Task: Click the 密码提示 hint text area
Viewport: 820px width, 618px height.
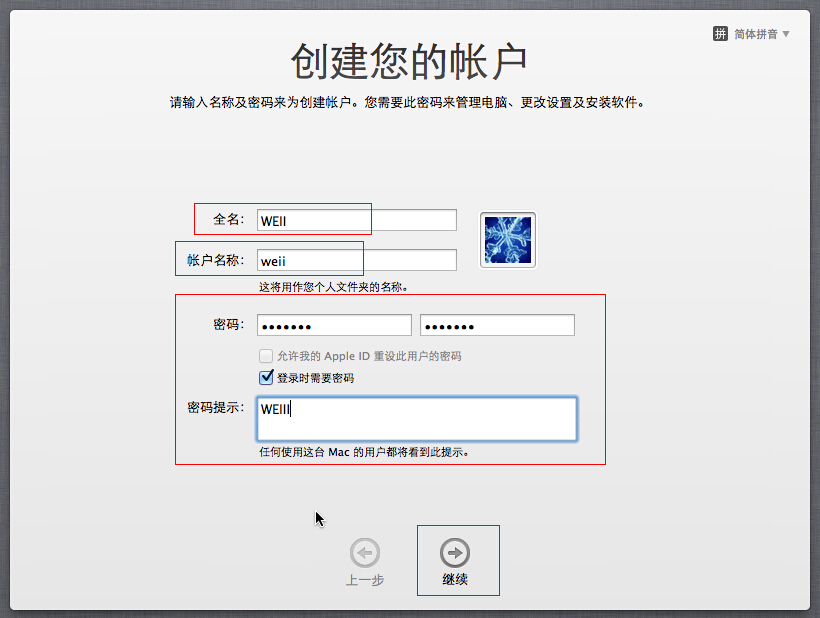Action: [x=417, y=419]
